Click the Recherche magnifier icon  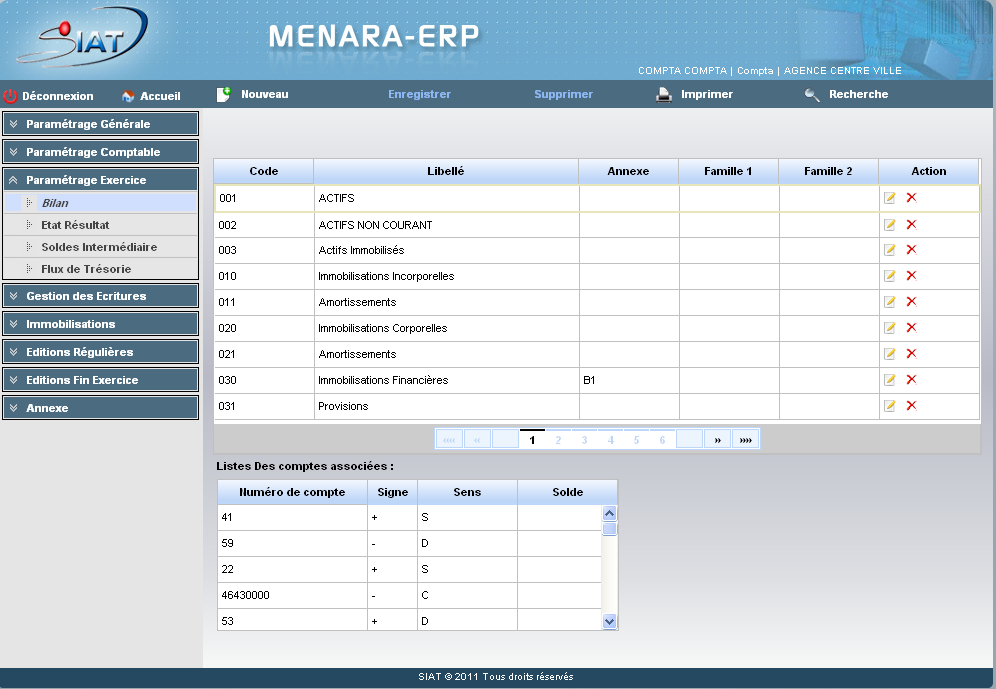tap(812, 95)
